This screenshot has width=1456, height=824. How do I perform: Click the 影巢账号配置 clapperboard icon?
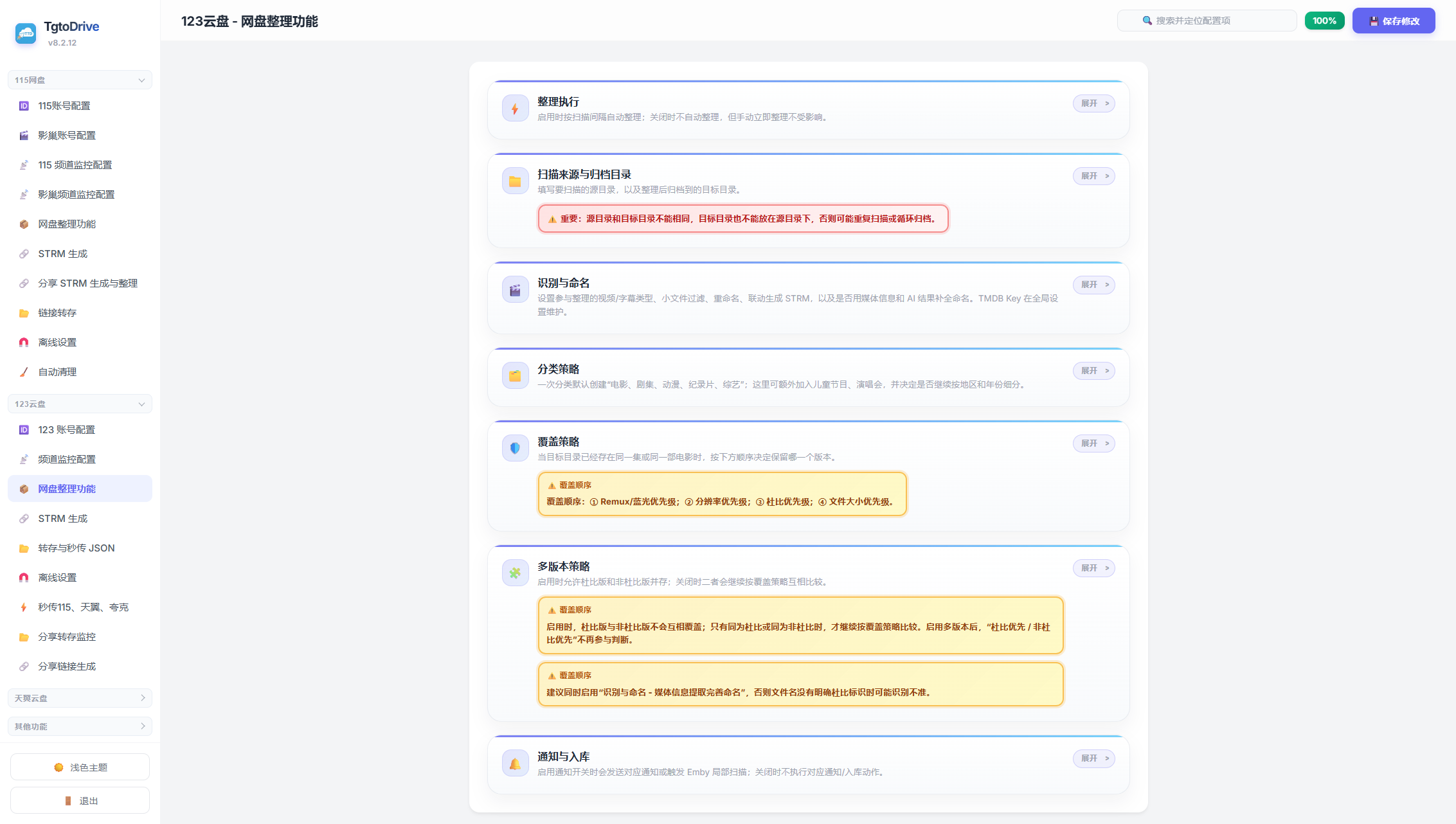click(24, 136)
